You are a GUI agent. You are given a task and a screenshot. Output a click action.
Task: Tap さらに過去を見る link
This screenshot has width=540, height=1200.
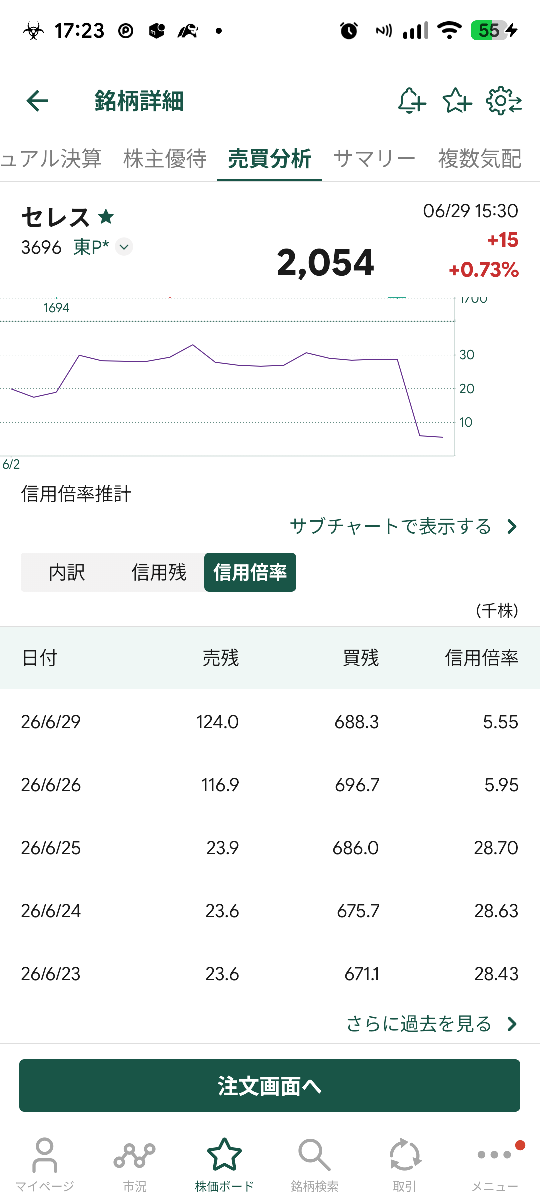(x=419, y=1024)
